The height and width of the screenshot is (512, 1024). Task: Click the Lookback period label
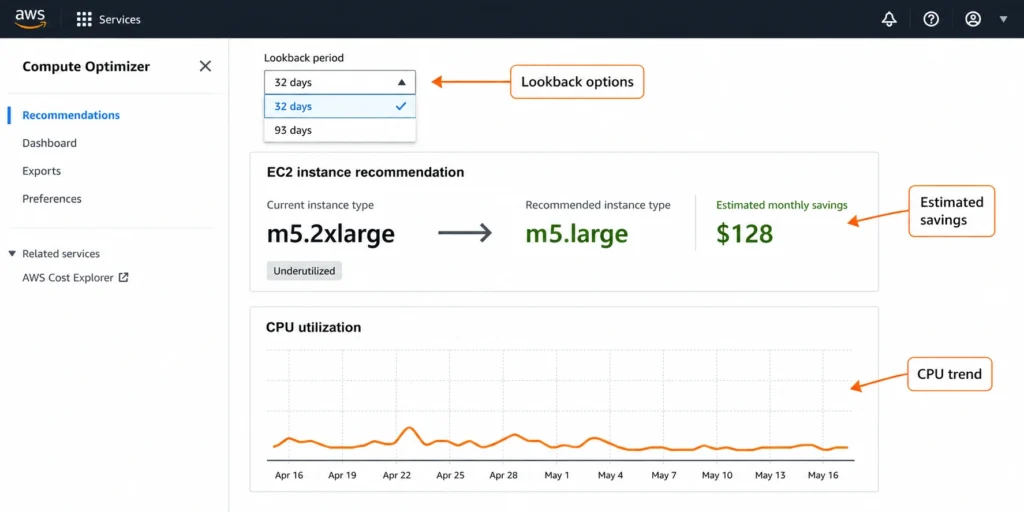tap(304, 57)
